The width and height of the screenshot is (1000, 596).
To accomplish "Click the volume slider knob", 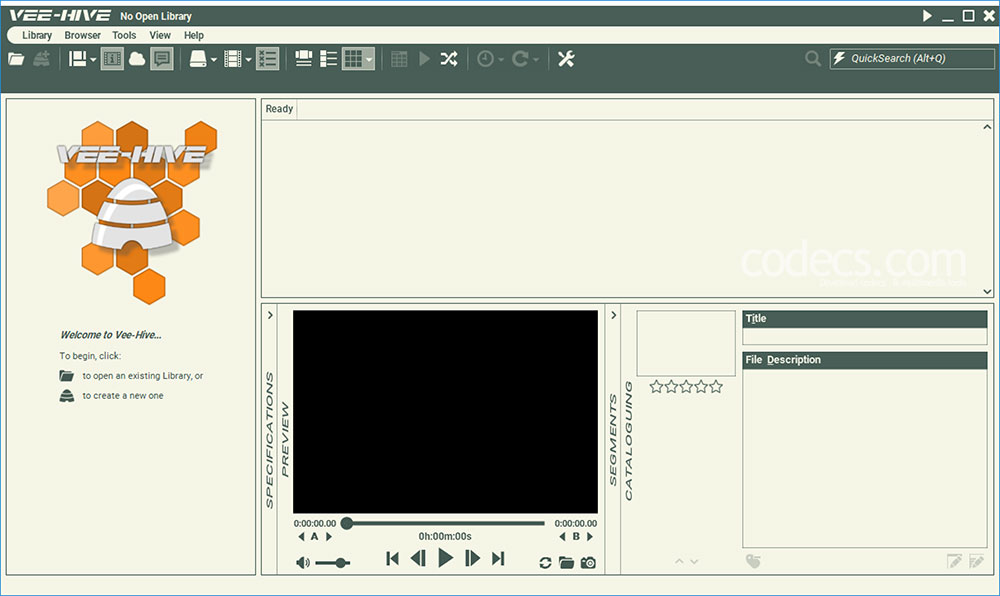I will [x=341, y=563].
